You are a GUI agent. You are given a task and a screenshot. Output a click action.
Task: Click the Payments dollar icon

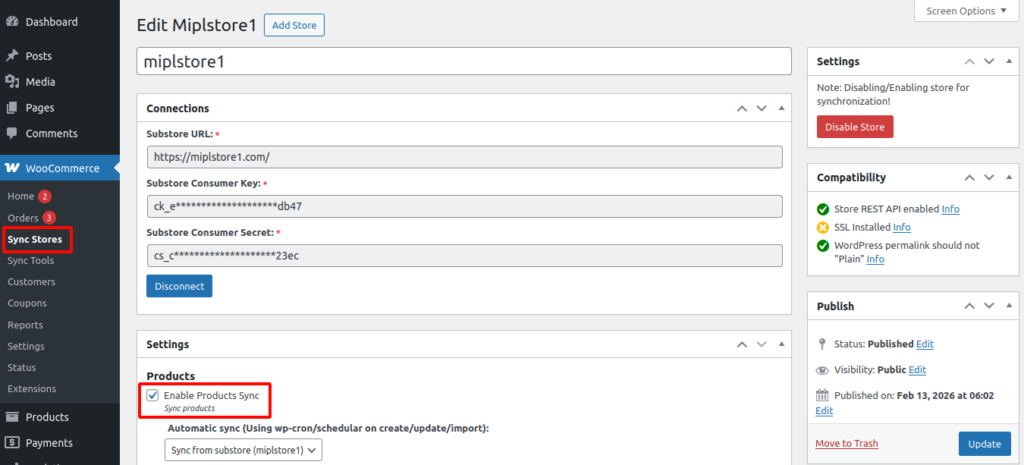click(x=12, y=443)
